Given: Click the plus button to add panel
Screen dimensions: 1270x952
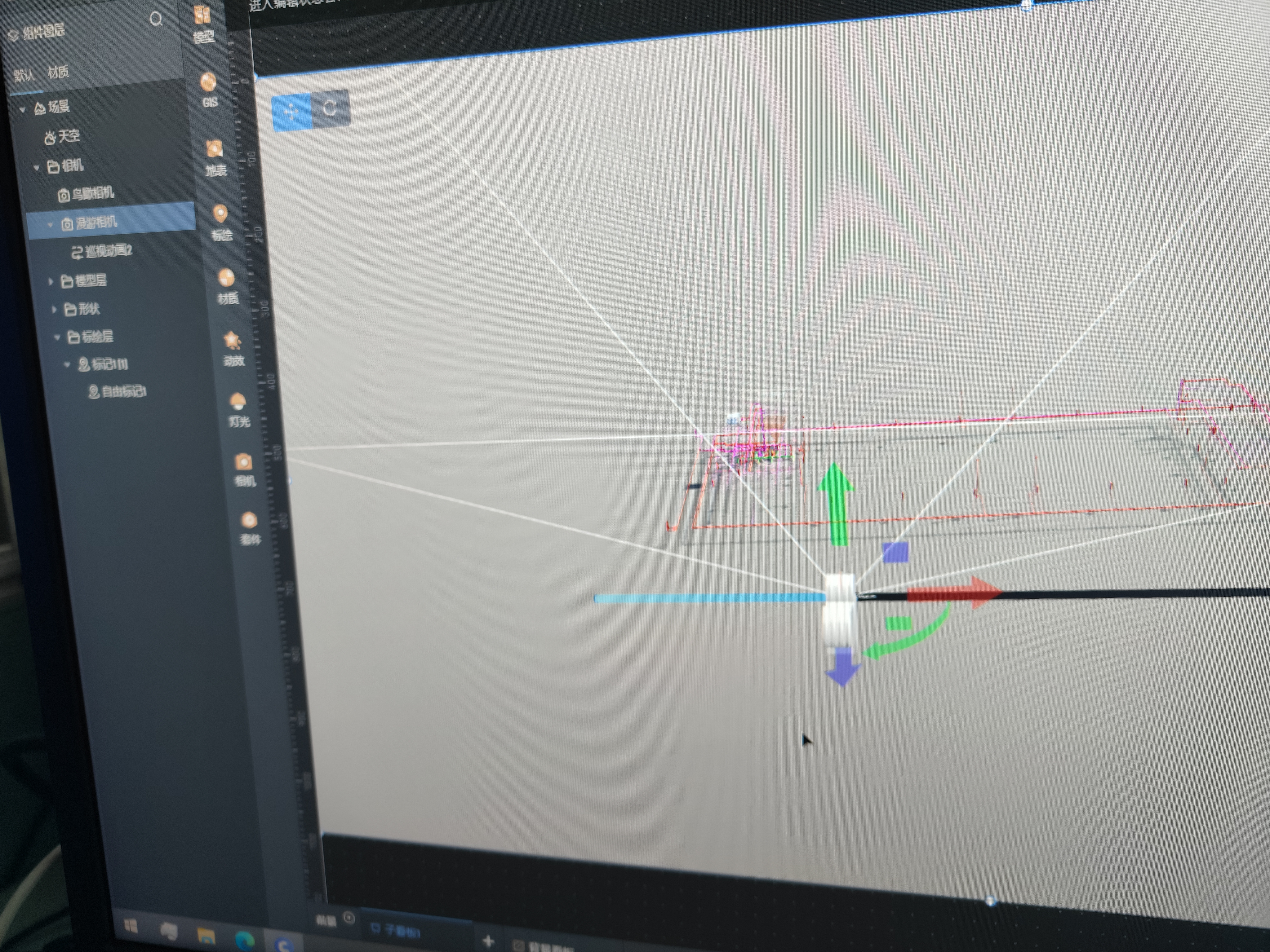Looking at the screenshot, I should tap(488, 941).
